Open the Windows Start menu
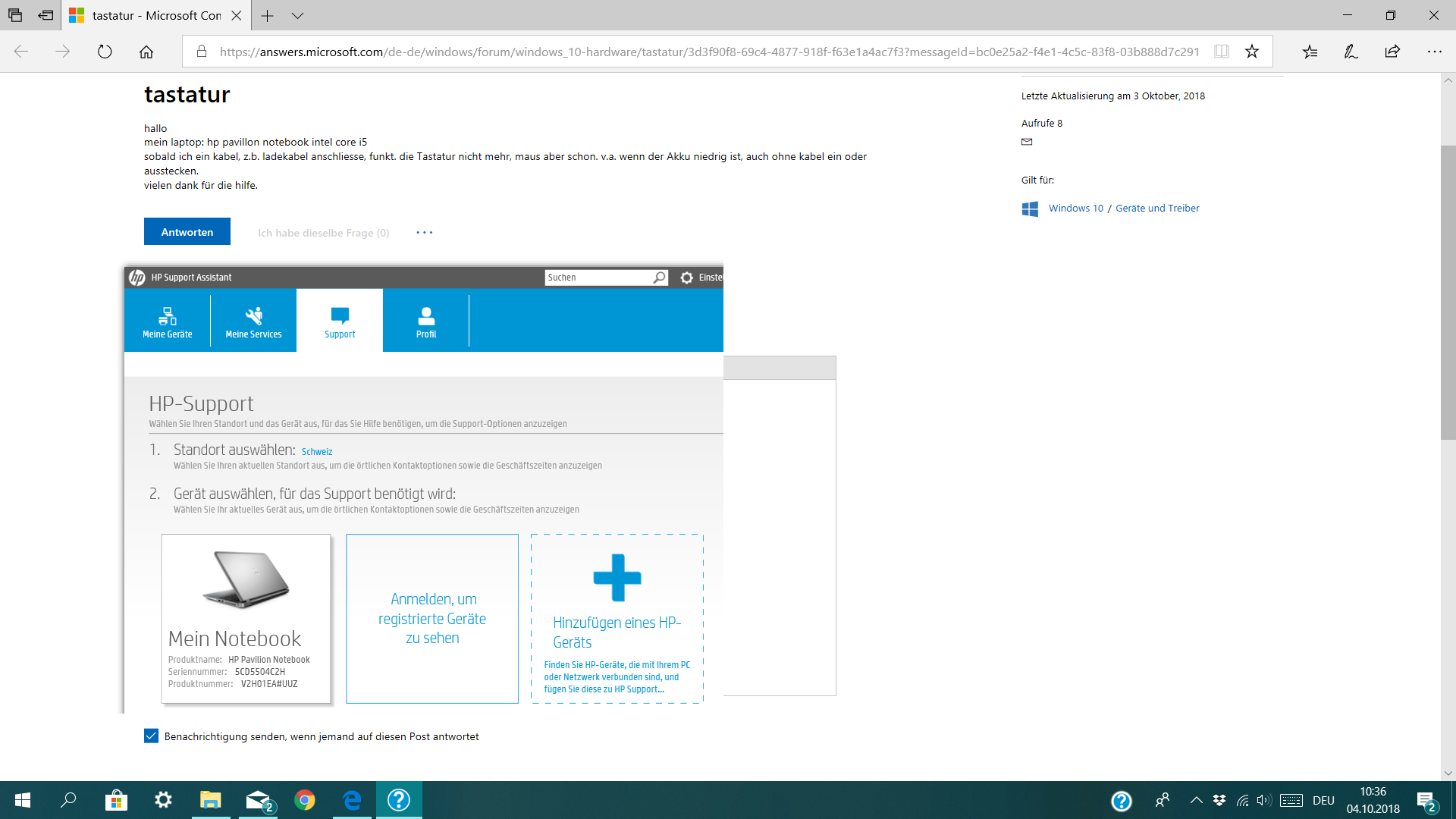This screenshot has width=1456, height=819. coord(23,800)
